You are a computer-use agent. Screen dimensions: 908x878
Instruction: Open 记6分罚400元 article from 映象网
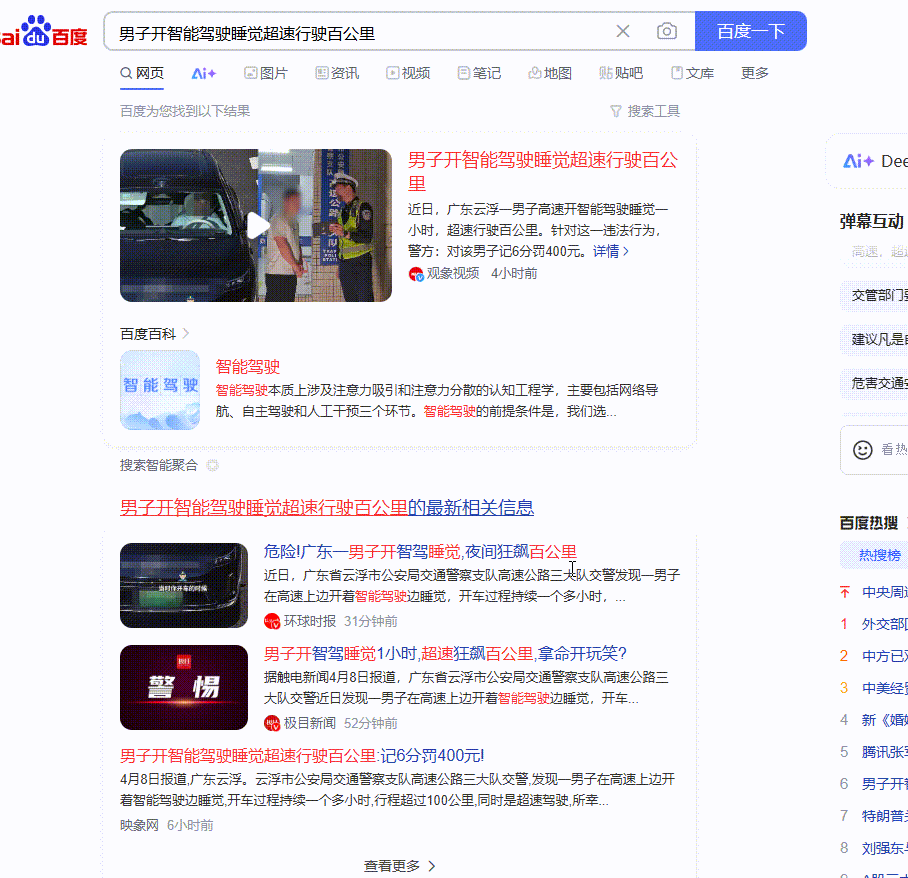pos(302,755)
